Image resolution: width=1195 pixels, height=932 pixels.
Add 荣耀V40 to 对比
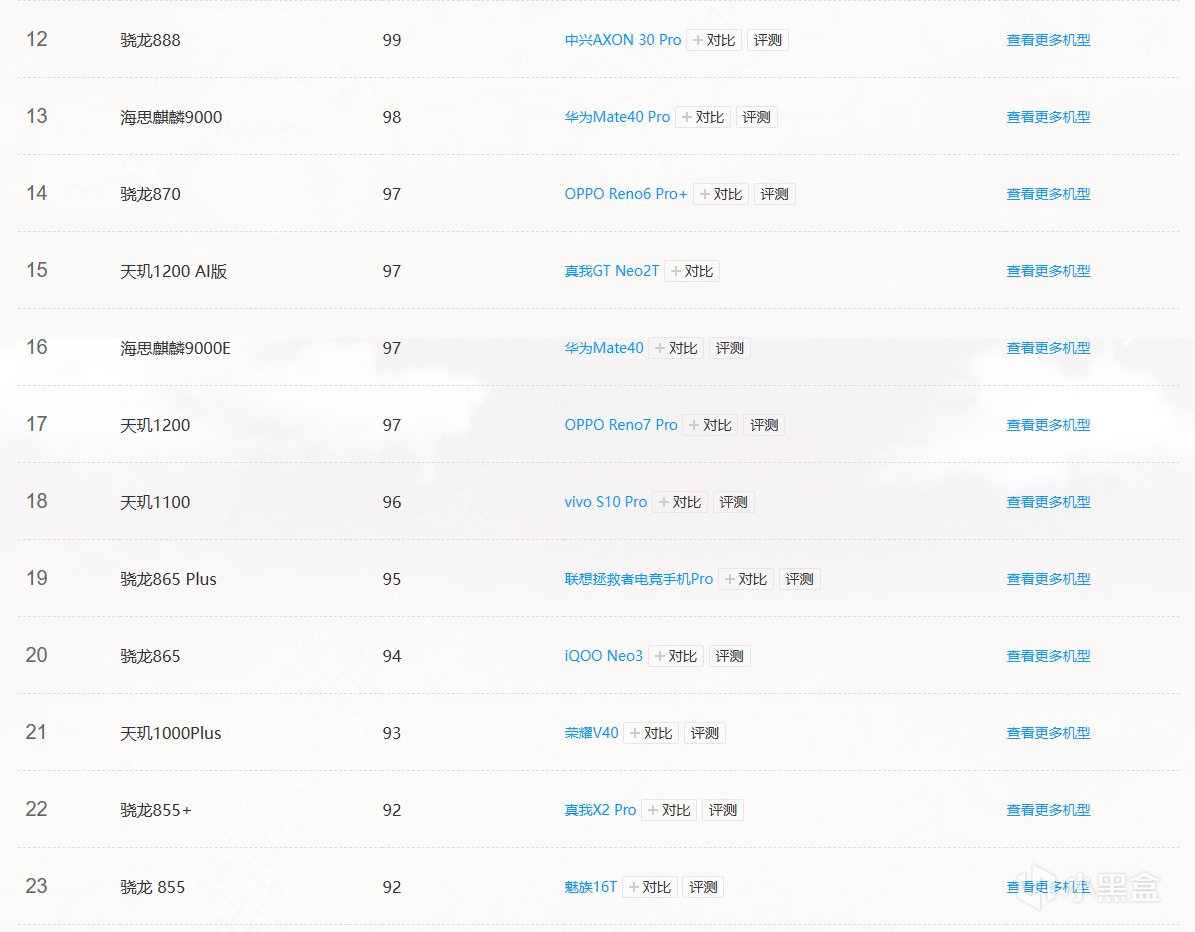click(651, 733)
